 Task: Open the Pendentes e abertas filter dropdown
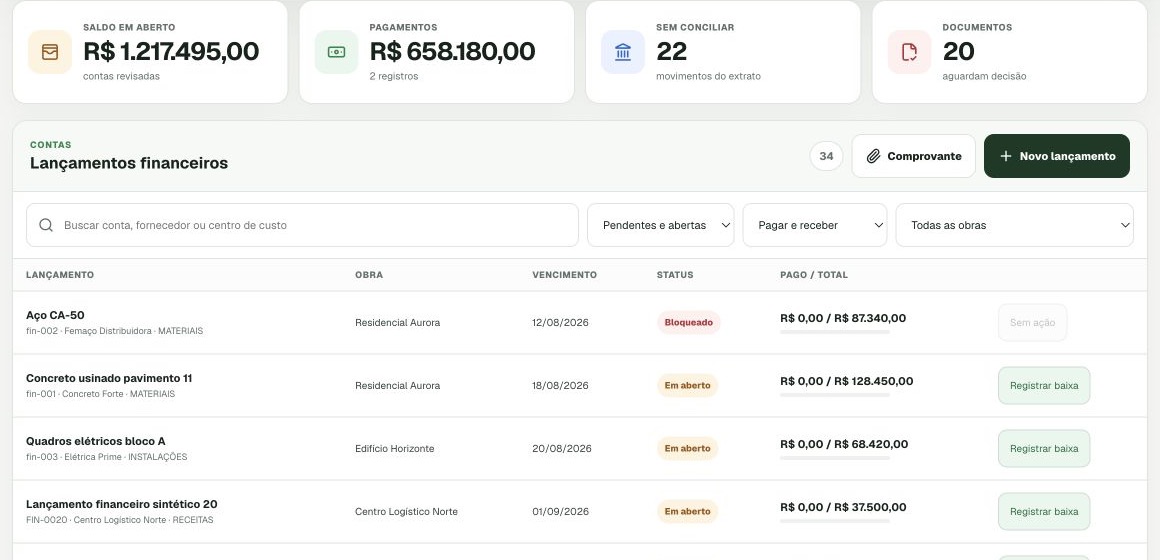[661, 225]
